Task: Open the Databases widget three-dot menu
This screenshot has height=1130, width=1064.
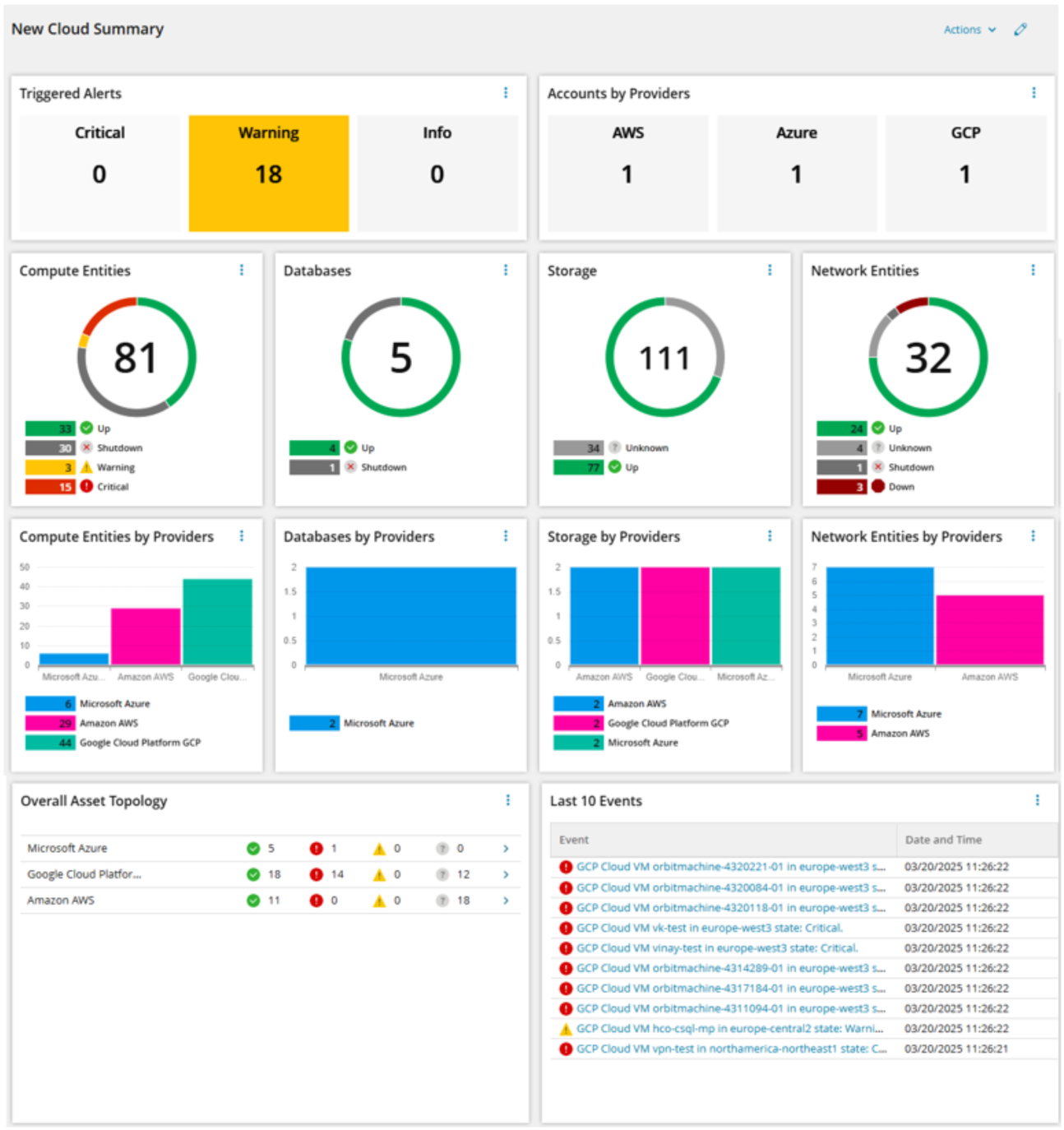Action: click(x=506, y=270)
